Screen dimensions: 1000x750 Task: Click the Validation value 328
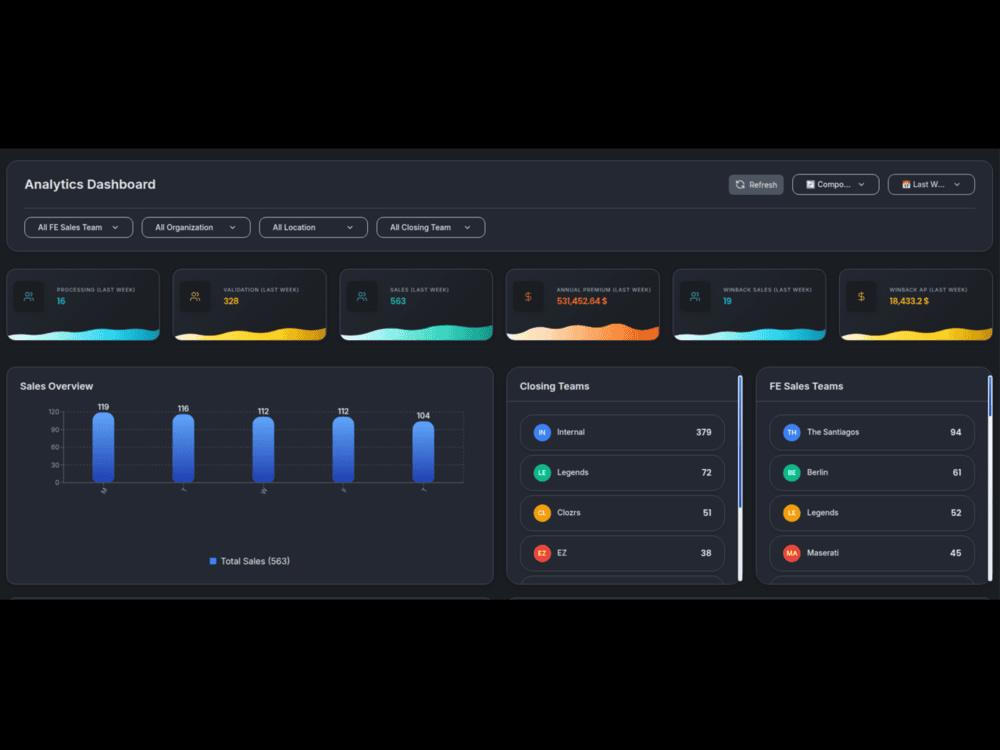tap(231, 301)
